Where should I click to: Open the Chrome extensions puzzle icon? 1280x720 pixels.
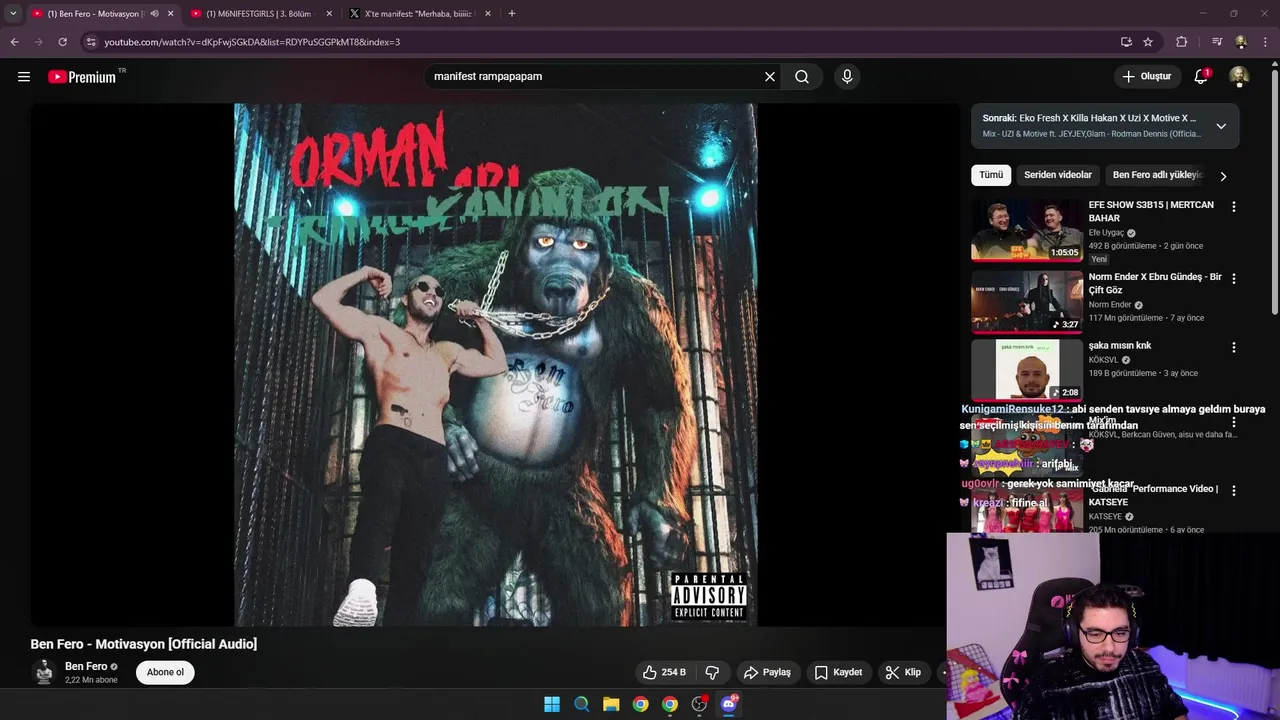tap(1181, 42)
